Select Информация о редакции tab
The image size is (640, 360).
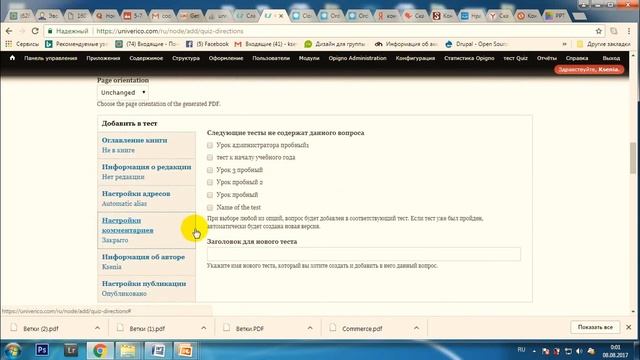(x=147, y=172)
